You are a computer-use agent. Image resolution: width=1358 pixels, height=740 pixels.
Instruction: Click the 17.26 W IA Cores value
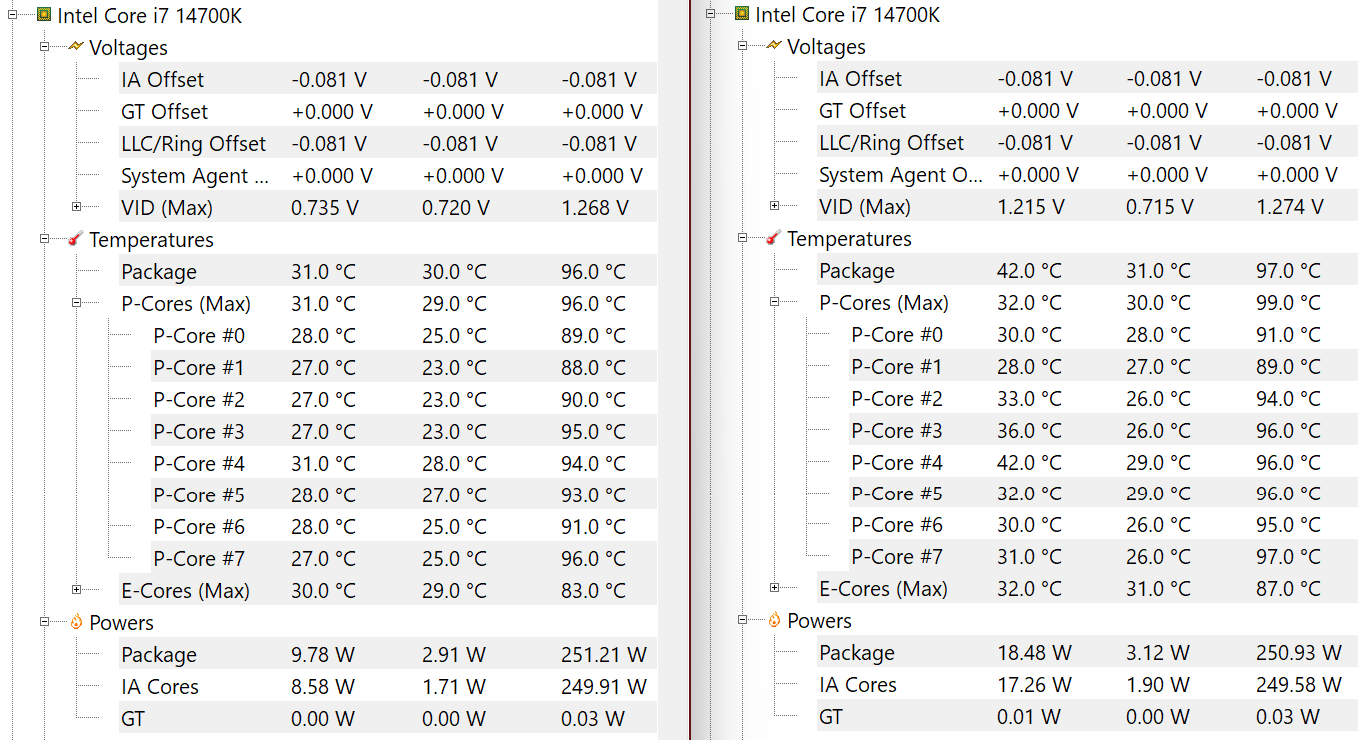[1034, 685]
